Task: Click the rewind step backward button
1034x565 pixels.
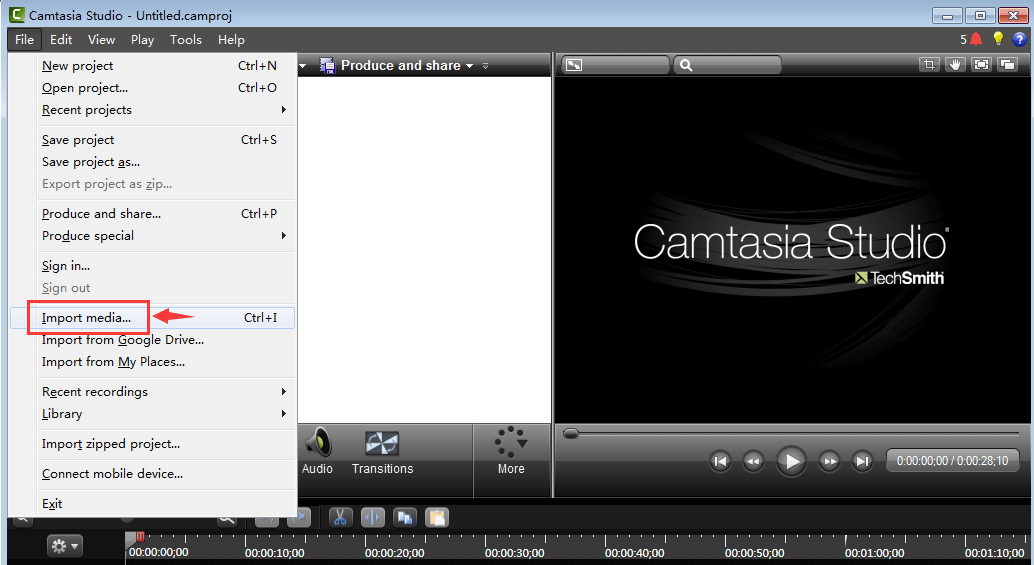Action: 753,461
